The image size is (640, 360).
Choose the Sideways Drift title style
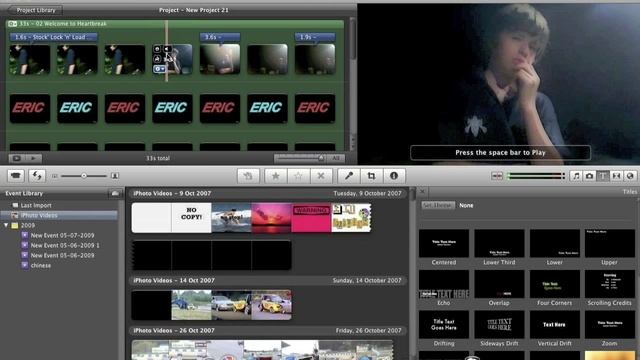point(499,329)
